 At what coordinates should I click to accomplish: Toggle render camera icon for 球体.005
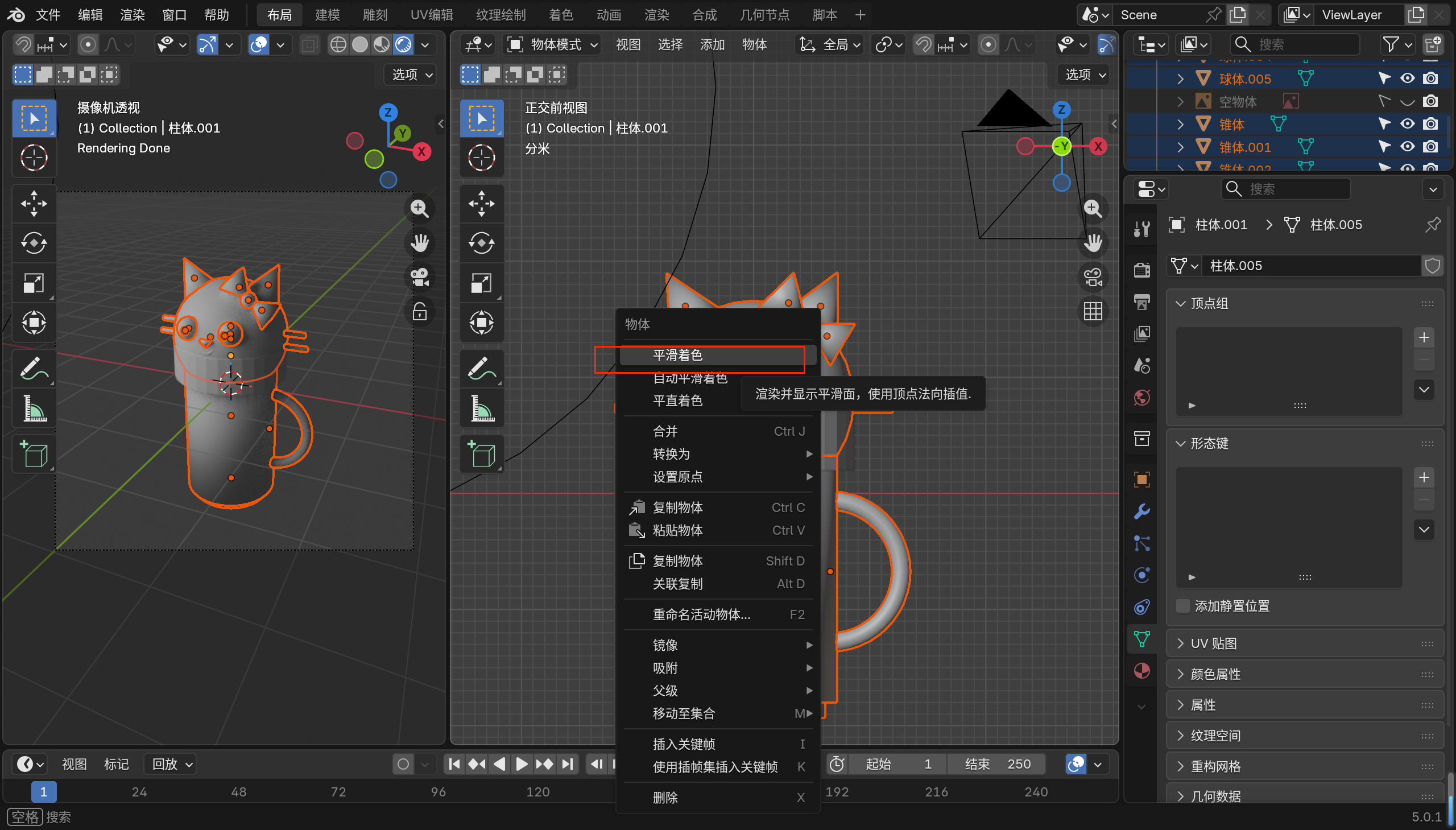pos(1430,79)
